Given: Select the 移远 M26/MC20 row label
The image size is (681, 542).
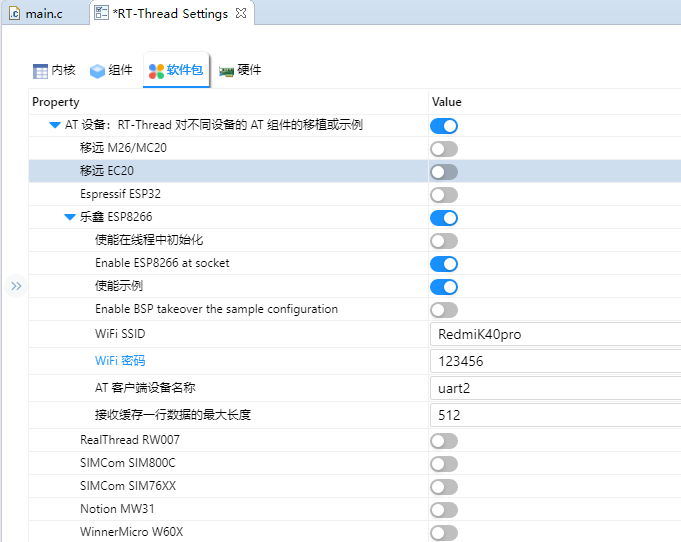Looking at the screenshot, I should (123, 148).
